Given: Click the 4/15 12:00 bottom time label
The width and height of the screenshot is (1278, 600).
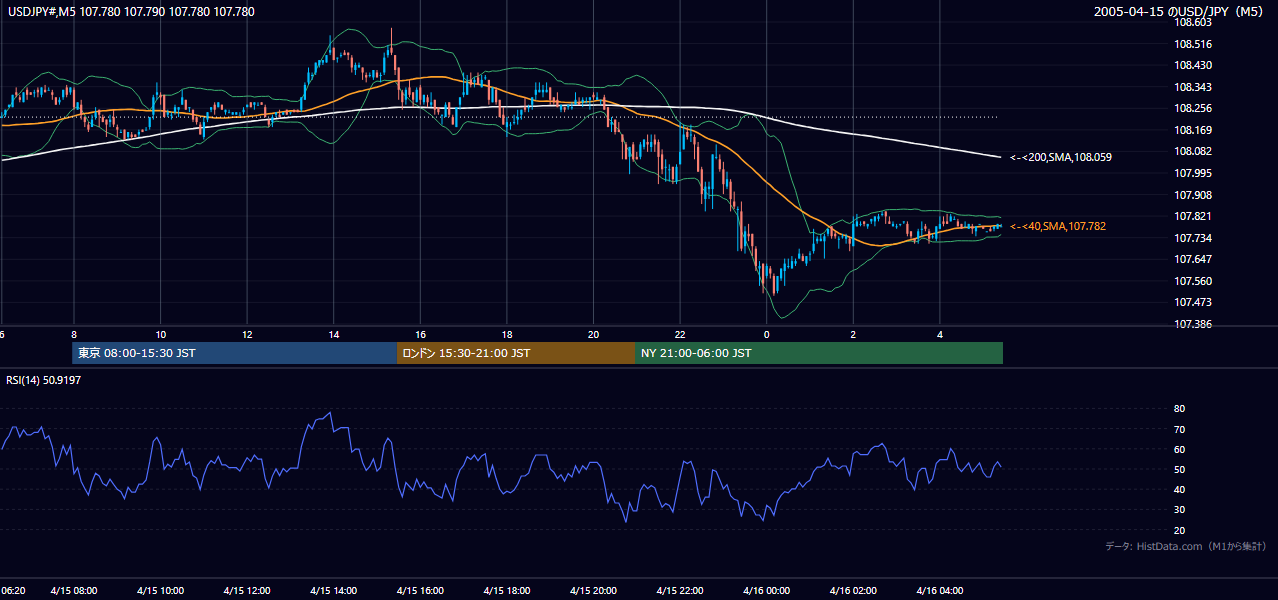Looking at the screenshot, I should (x=247, y=591).
